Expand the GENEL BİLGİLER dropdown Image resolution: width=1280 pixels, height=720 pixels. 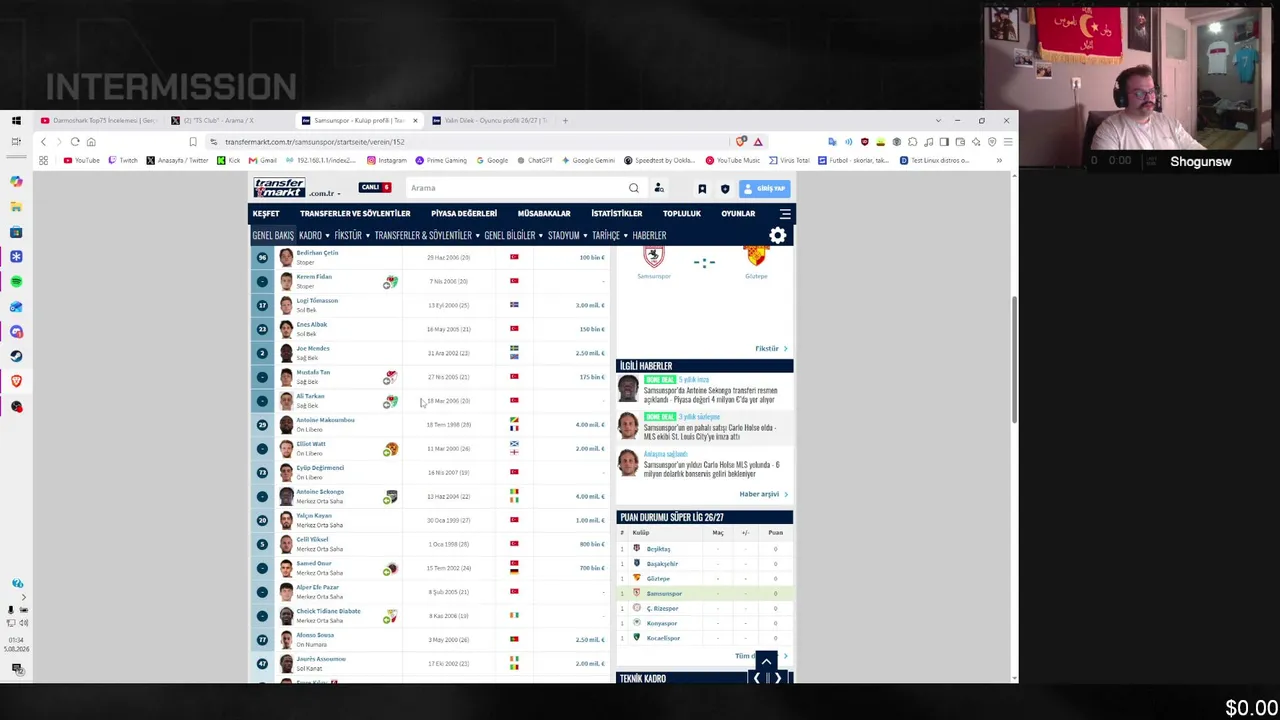514,236
